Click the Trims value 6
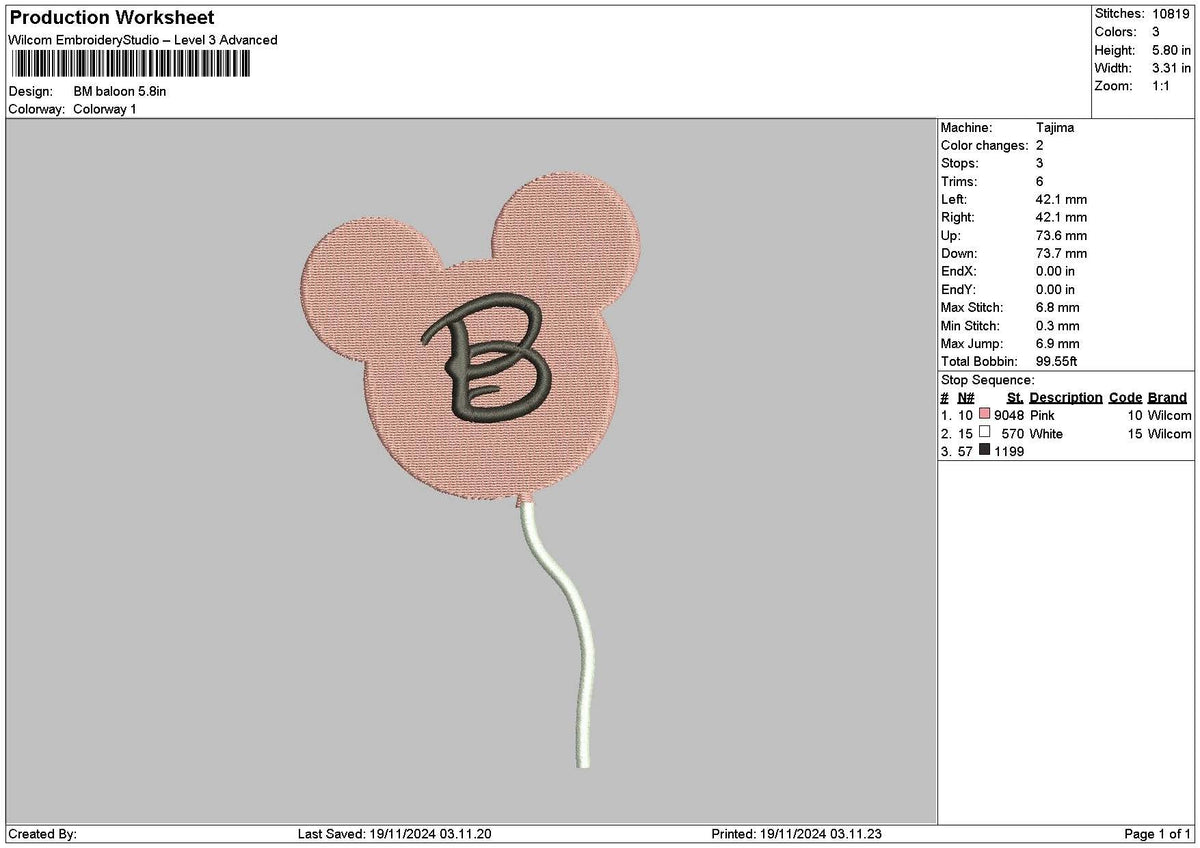This screenshot has height=848, width=1200. (x=1040, y=182)
